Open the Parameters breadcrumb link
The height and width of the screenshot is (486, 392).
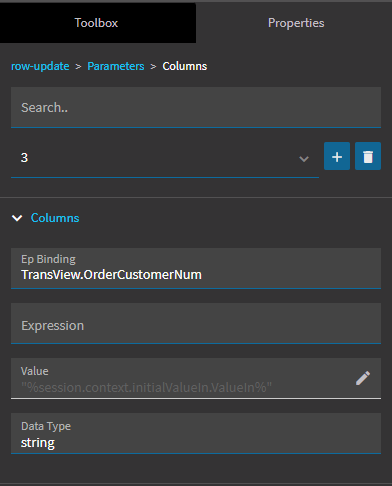click(x=116, y=66)
